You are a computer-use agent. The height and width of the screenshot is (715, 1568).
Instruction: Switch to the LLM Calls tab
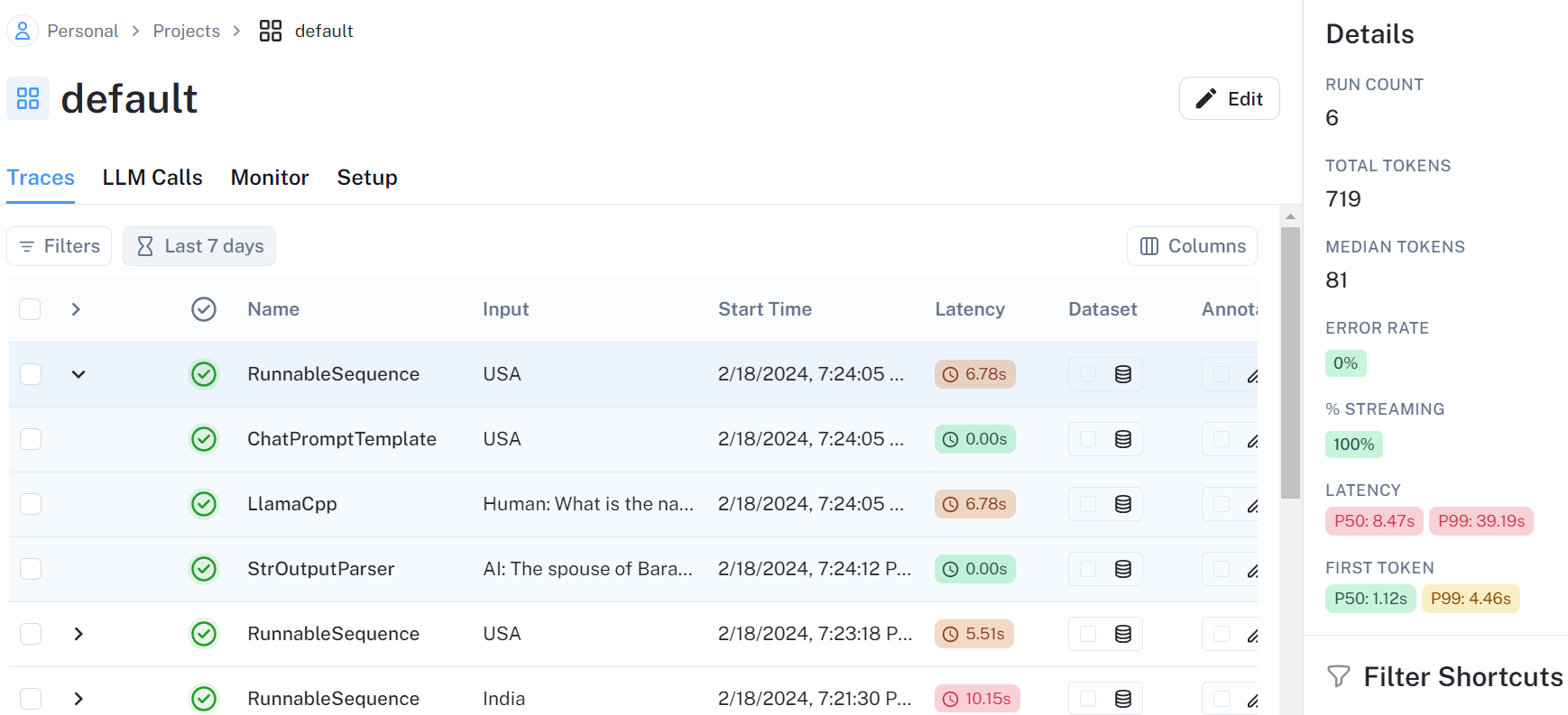pos(152,178)
